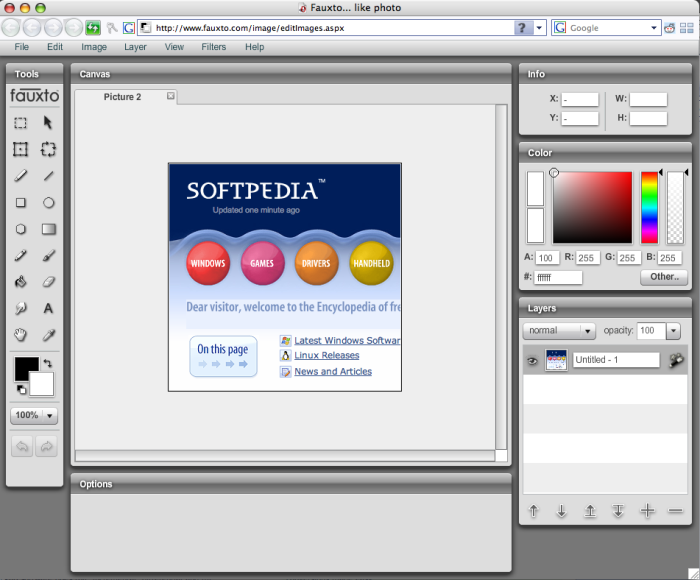The height and width of the screenshot is (580, 700).
Task: Open layer effects icon for Untitled - 1
Action: tap(676, 360)
